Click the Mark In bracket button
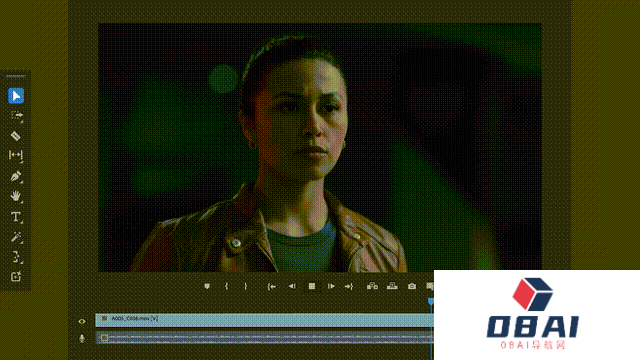640x360 pixels. tap(227, 287)
